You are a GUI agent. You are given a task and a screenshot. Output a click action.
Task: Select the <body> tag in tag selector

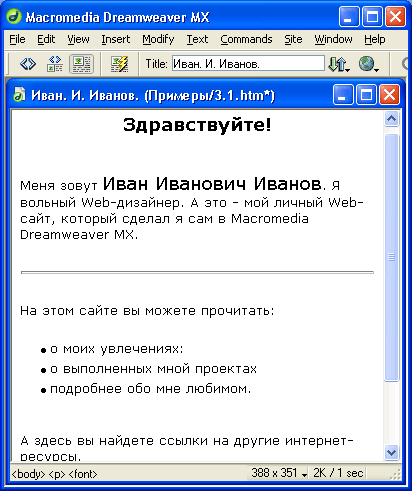[28, 474]
